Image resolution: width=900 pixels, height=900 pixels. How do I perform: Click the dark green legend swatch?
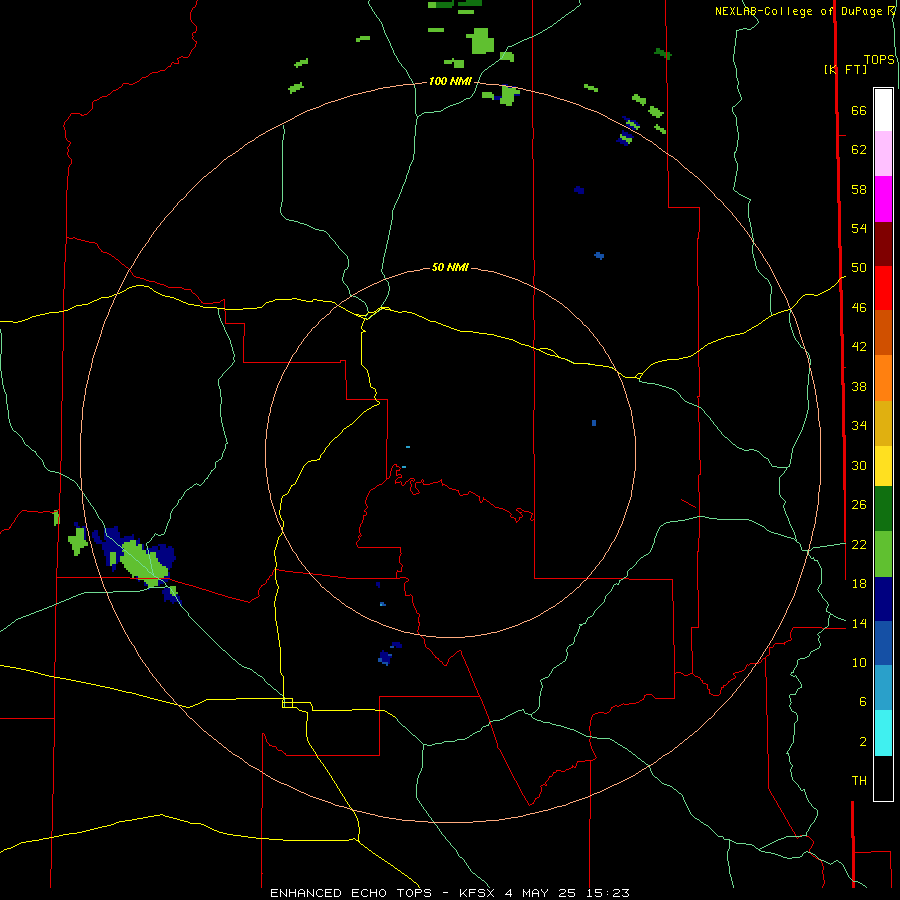click(x=883, y=509)
